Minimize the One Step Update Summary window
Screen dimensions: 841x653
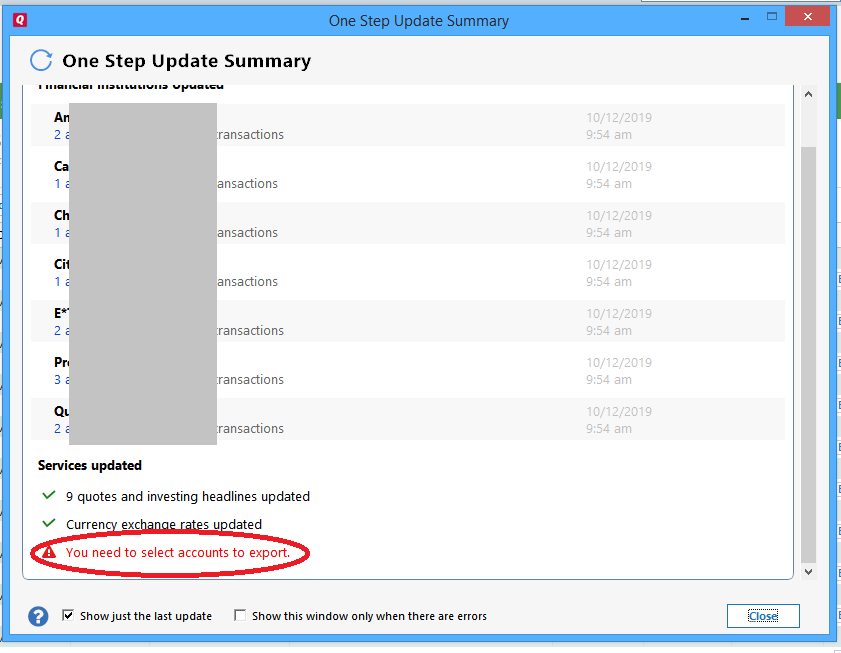click(745, 19)
